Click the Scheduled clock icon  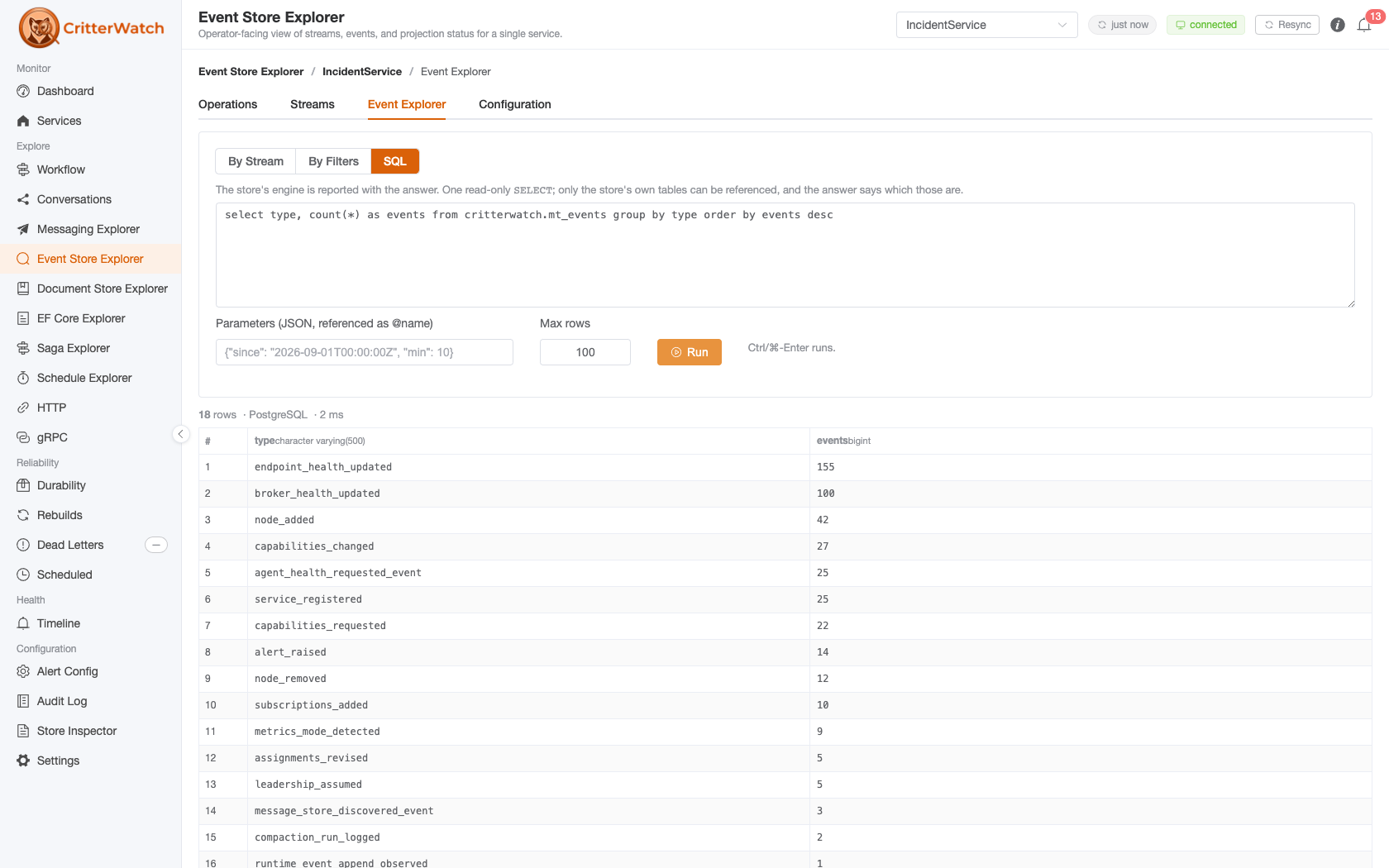point(23,575)
